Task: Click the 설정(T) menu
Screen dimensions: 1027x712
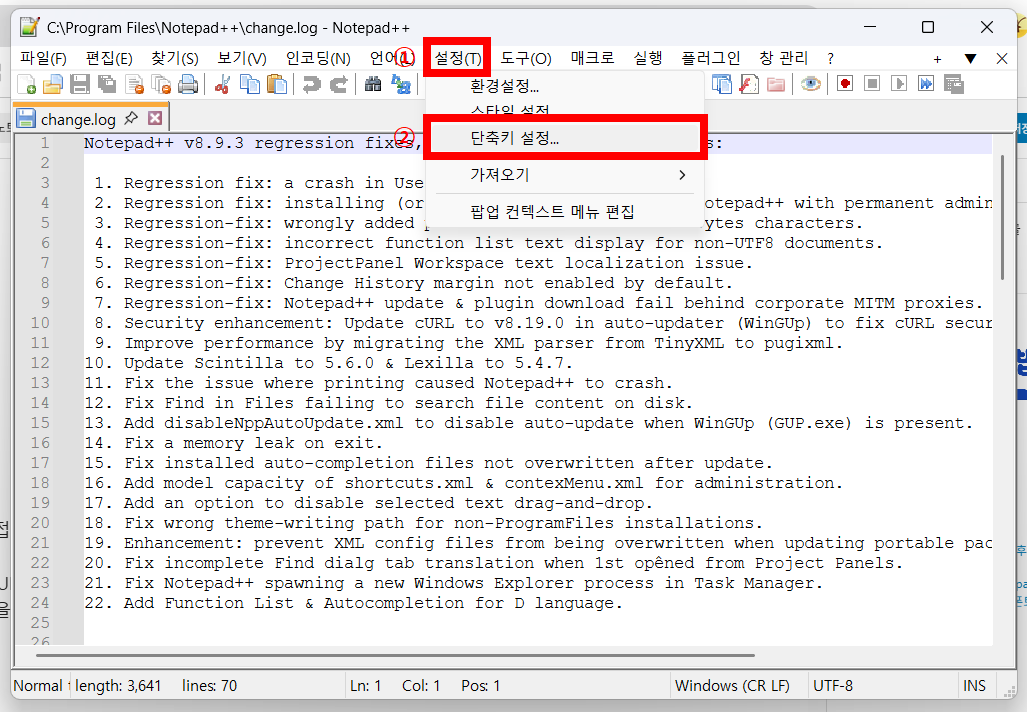Action: (458, 58)
